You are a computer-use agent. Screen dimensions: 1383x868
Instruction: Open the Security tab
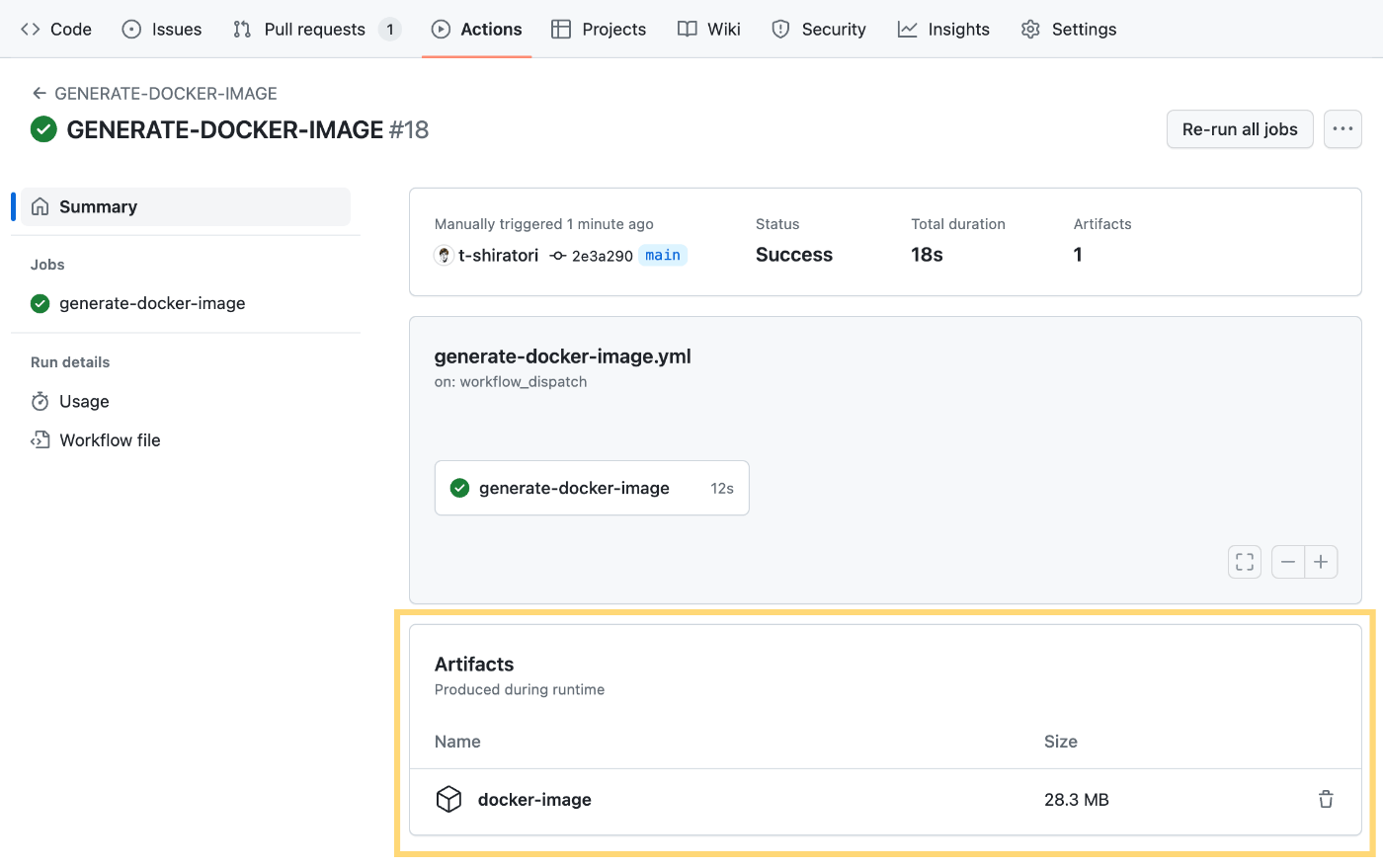tap(819, 29)
